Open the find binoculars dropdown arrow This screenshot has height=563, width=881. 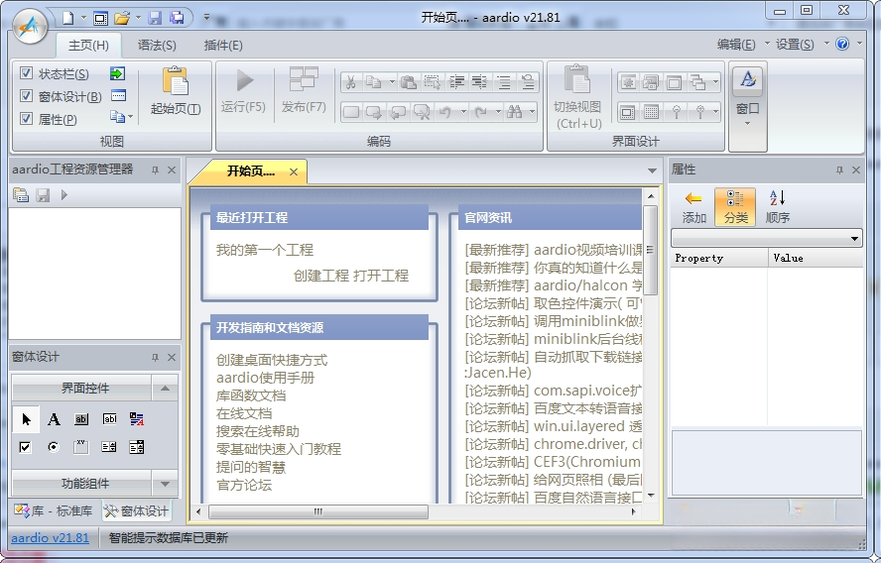pos(531,112)
